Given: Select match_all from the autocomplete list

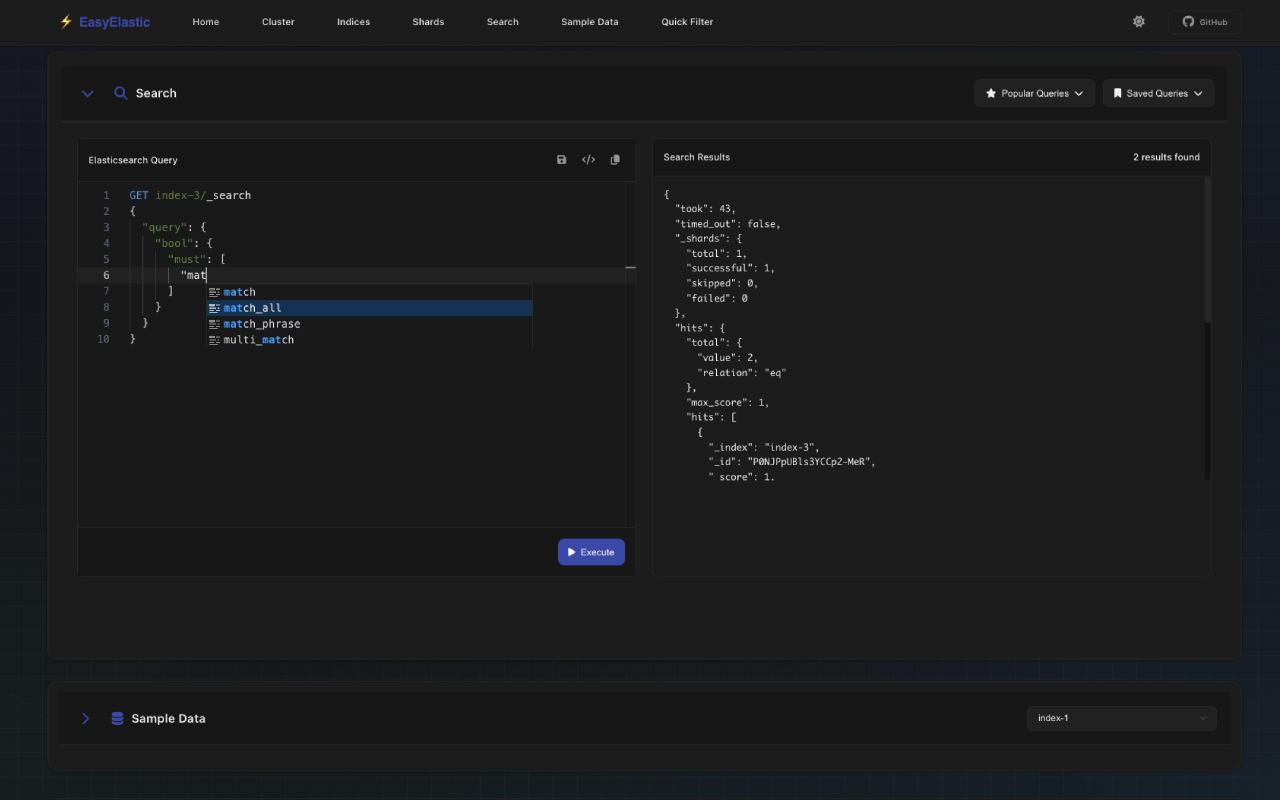Looking at the screenshot, I should (x=254, y=307).
